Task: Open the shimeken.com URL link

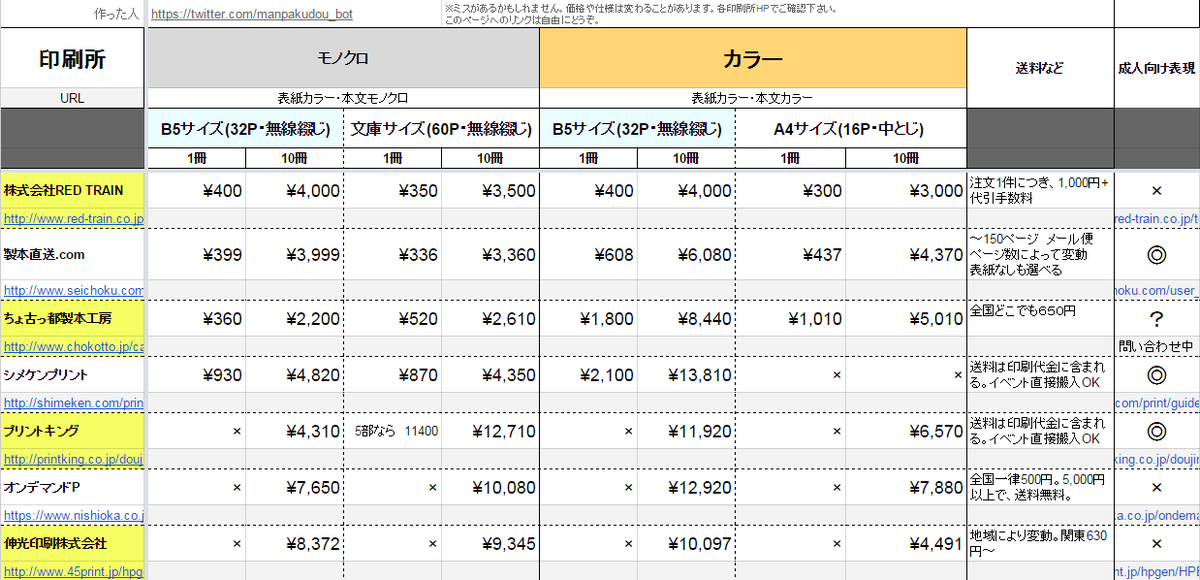Action: pyautogui.click(x=74, y=402)
